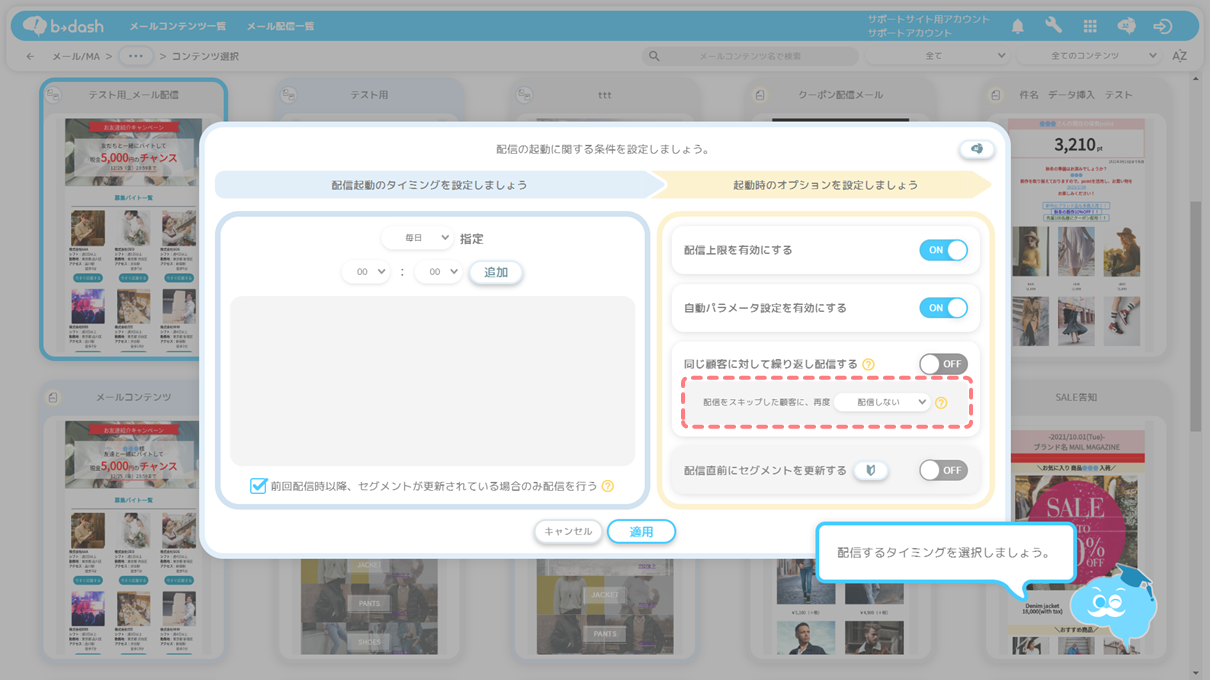Viewport: 1210px width, 680px height.
Task: Open the apps grid icon
Action: (1090, 26)
